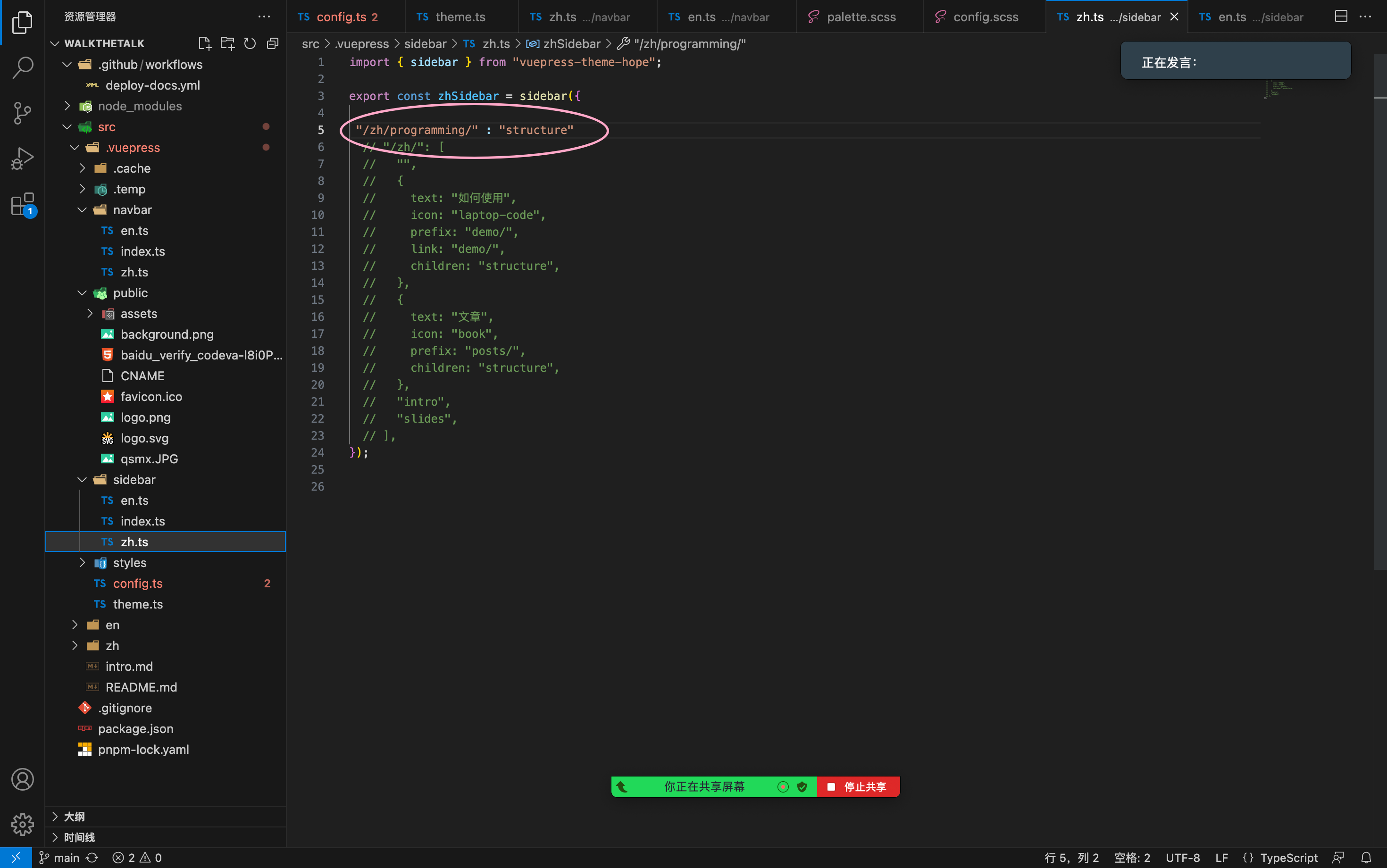Expand the .temp folder

coord(82,189)
